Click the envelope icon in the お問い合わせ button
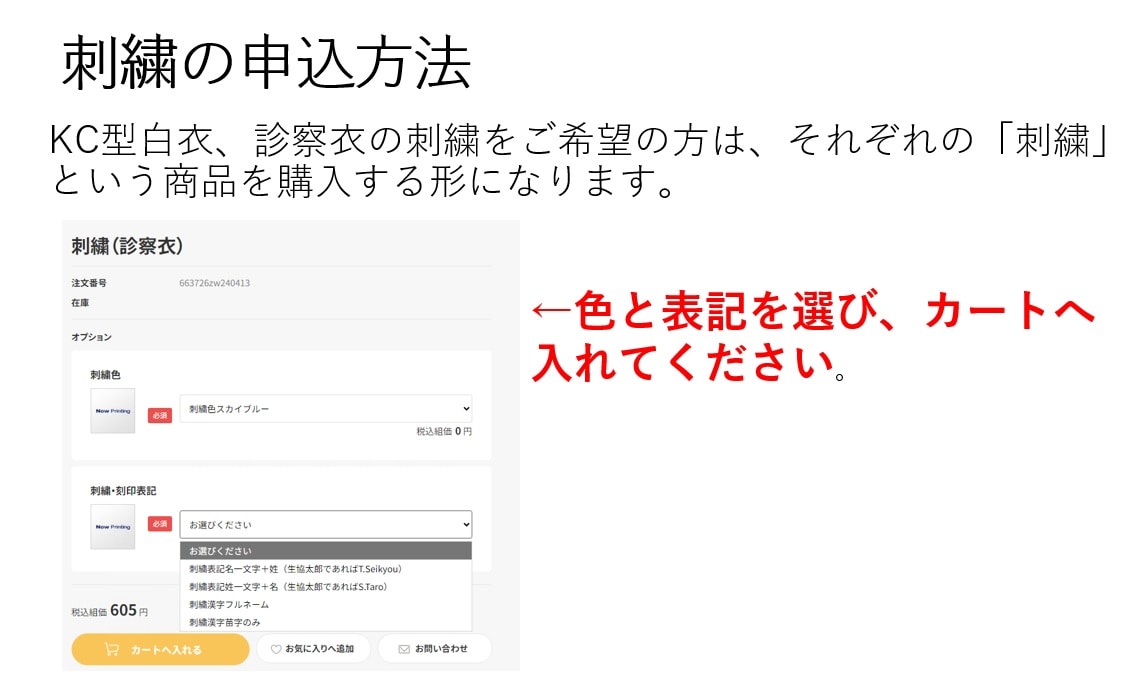 (404, 648)
